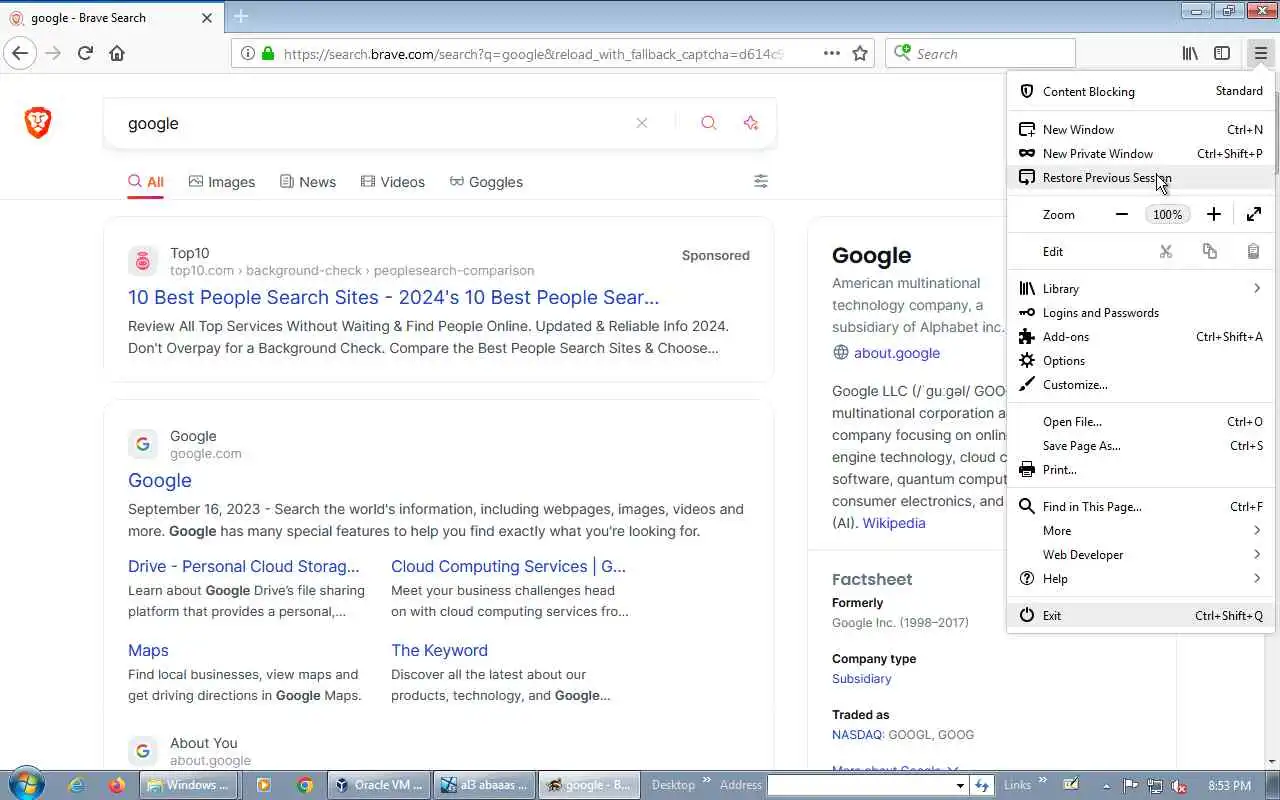
Task: Open Drive - Personal Cloud Storage link
Action: click(244, 566)
